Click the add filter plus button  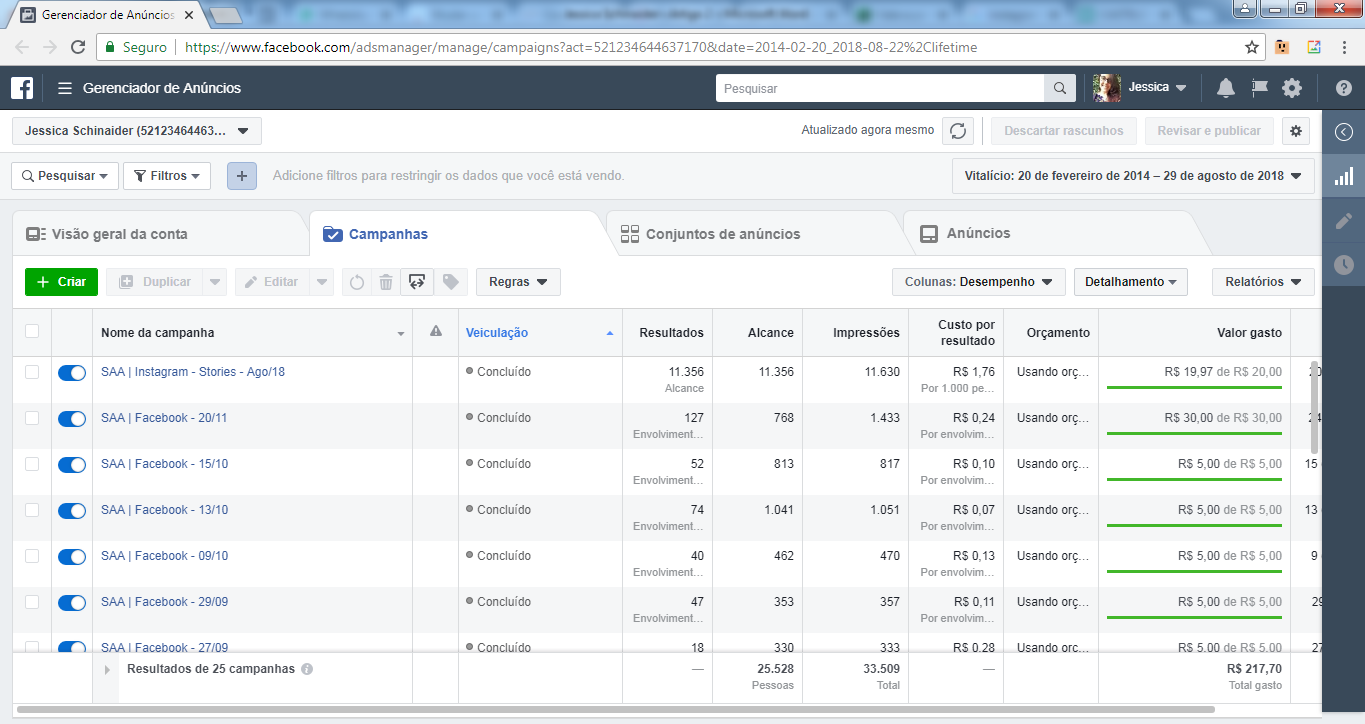pos(241,176)
